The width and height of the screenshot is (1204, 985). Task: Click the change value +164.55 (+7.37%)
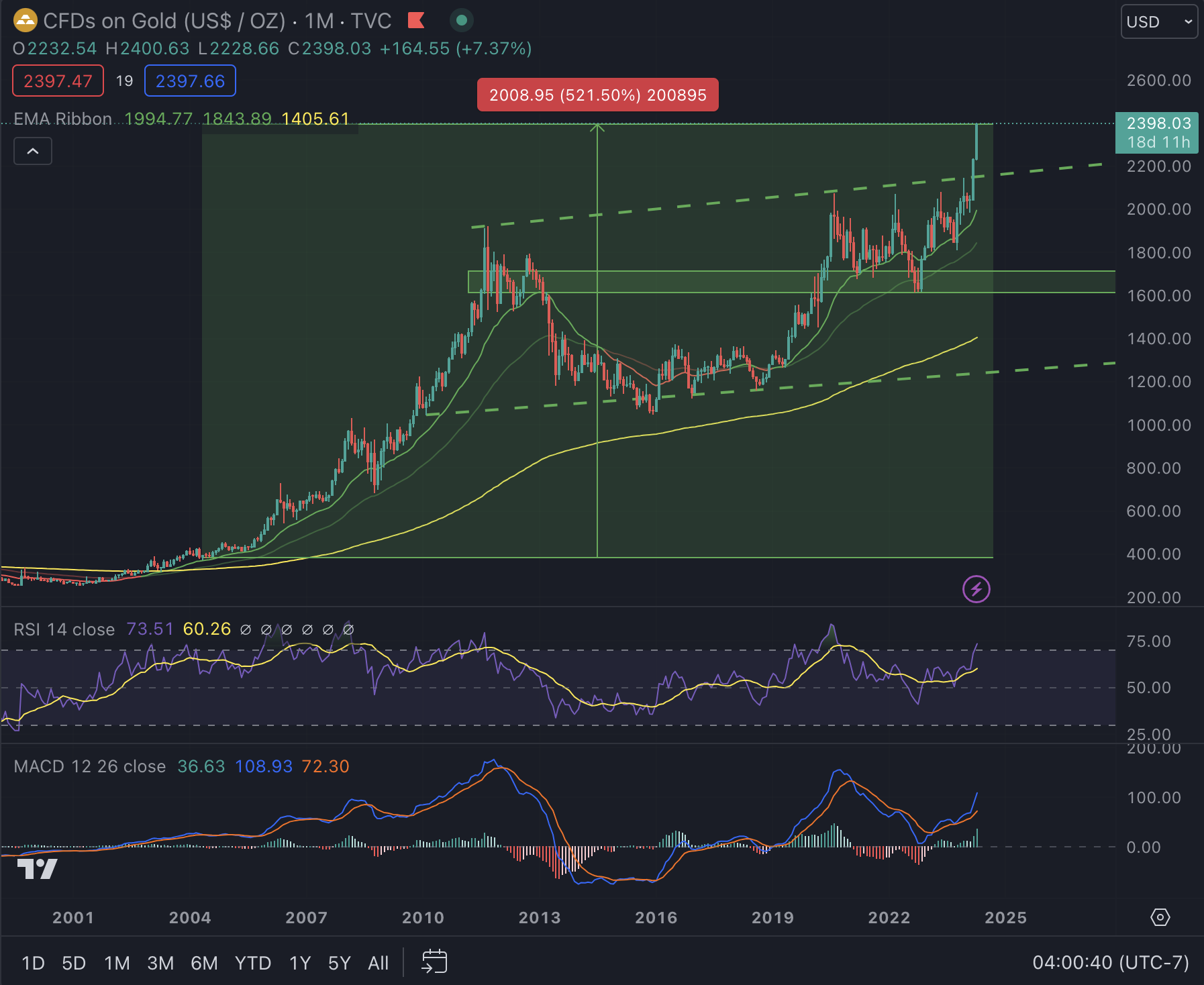tap(456, 49)
